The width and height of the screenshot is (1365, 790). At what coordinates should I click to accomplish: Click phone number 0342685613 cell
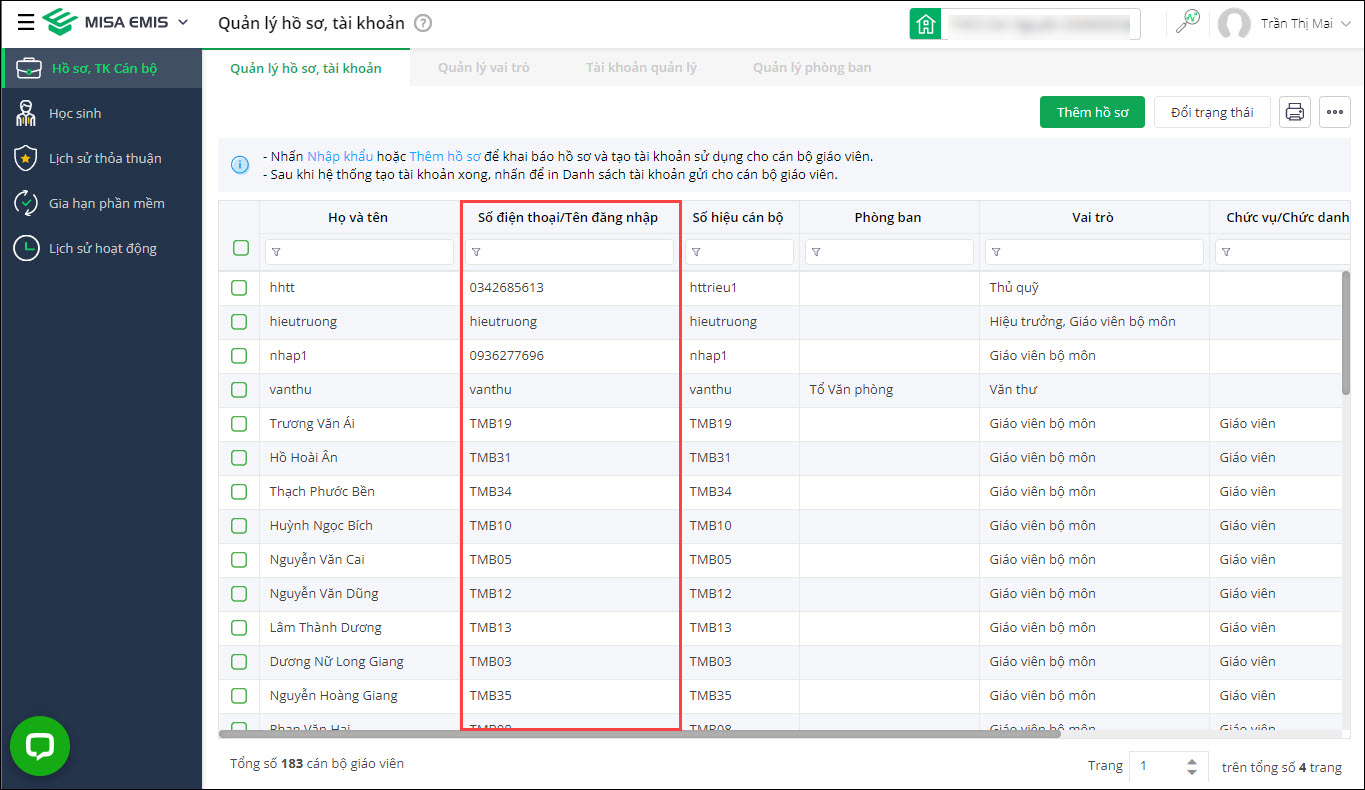tap(570, 288)
